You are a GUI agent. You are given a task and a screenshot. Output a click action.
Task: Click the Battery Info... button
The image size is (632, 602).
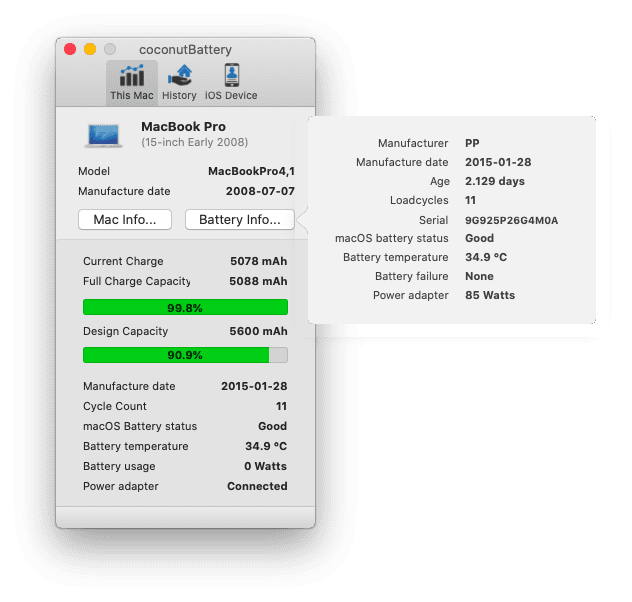[240, 220]
